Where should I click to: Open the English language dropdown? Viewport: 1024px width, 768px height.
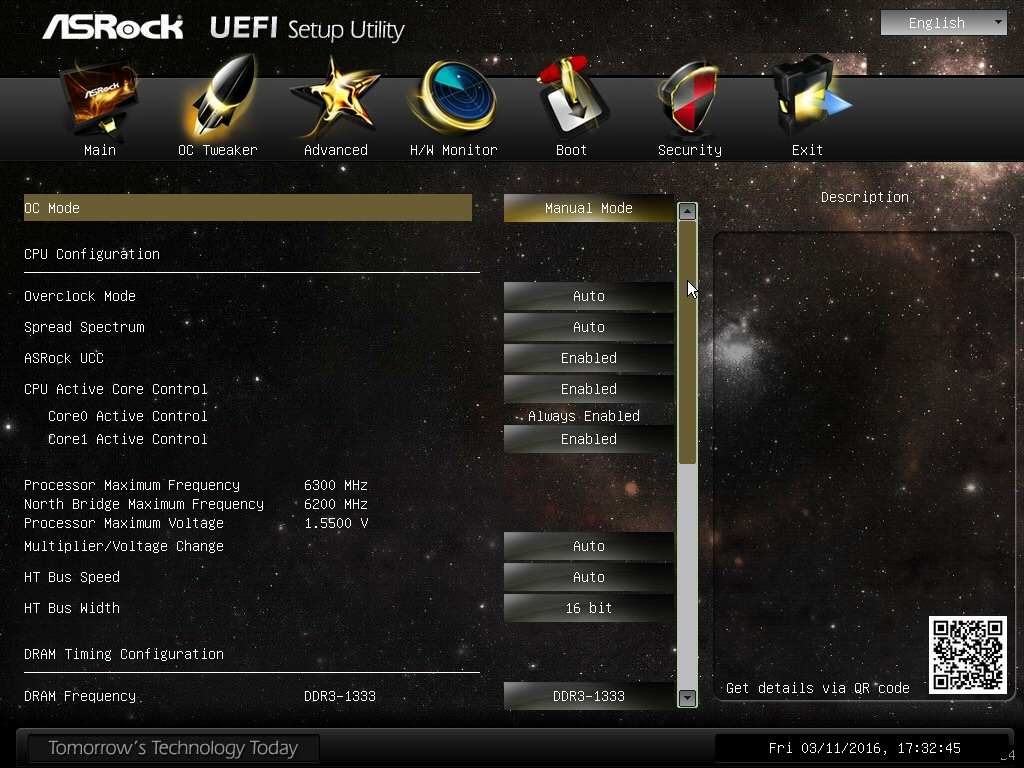(x=944, y=23)
